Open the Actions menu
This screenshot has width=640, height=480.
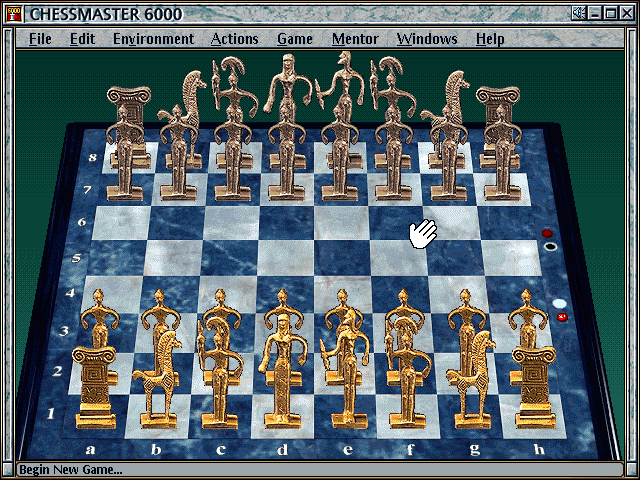pyautogui.click(x=235, y=39)
